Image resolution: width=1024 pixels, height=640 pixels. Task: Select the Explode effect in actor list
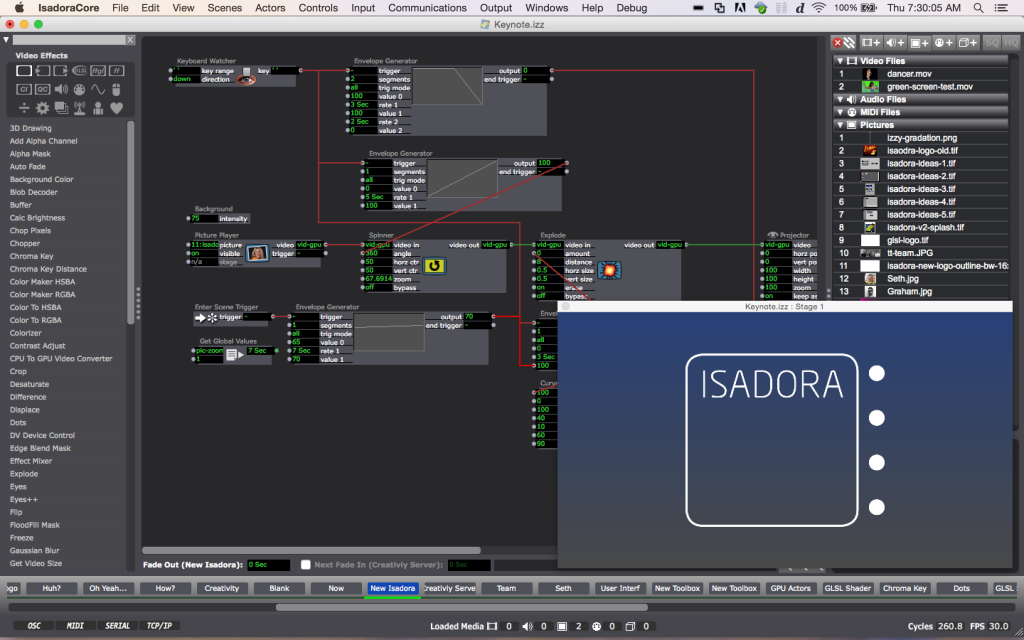click(x=24, y=474)
